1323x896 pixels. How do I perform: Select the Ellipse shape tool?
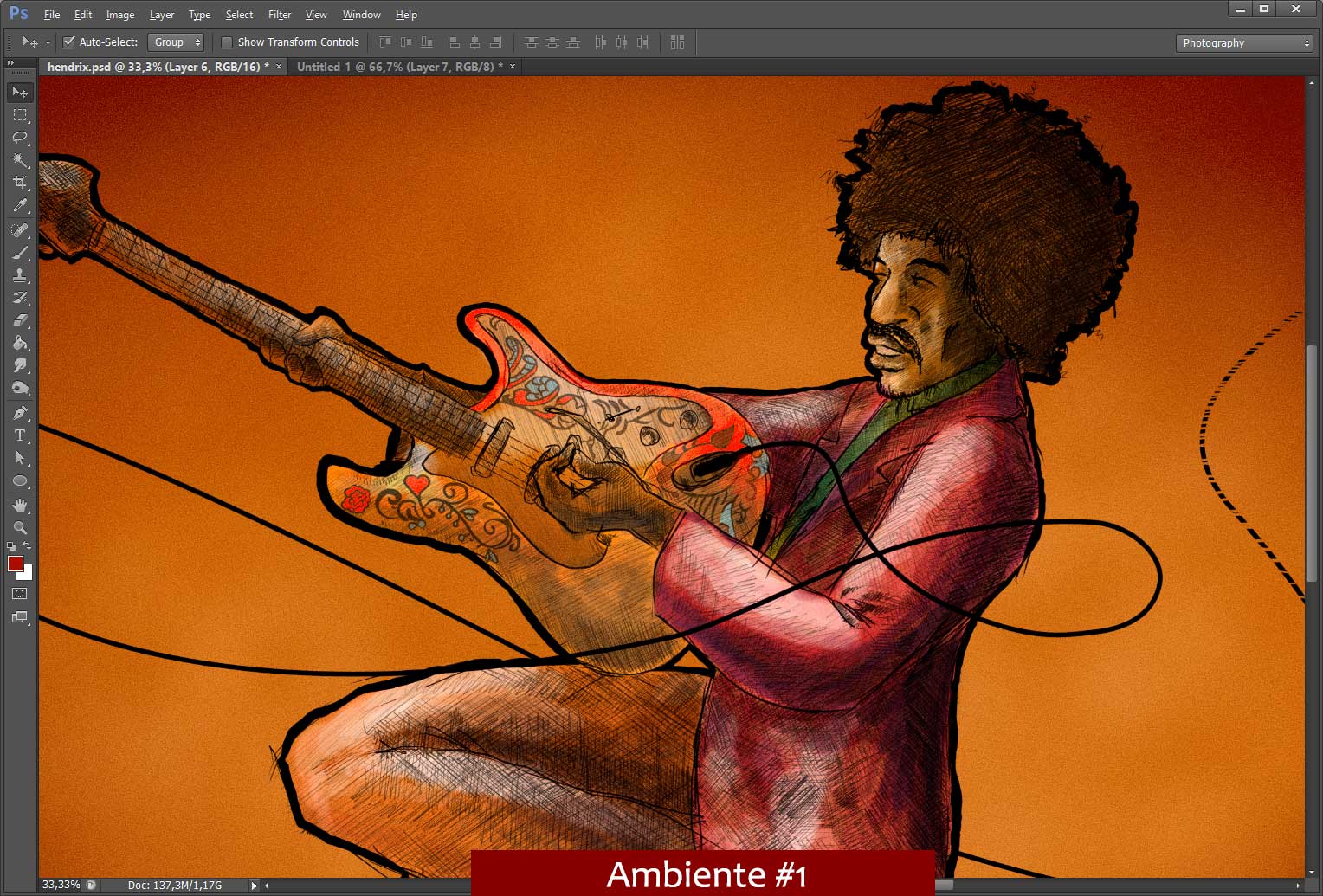click(20, 480)
